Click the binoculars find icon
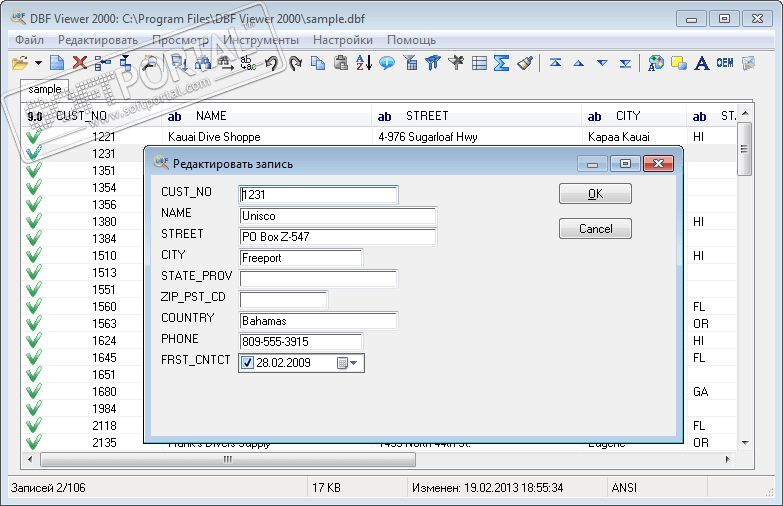 203,63
